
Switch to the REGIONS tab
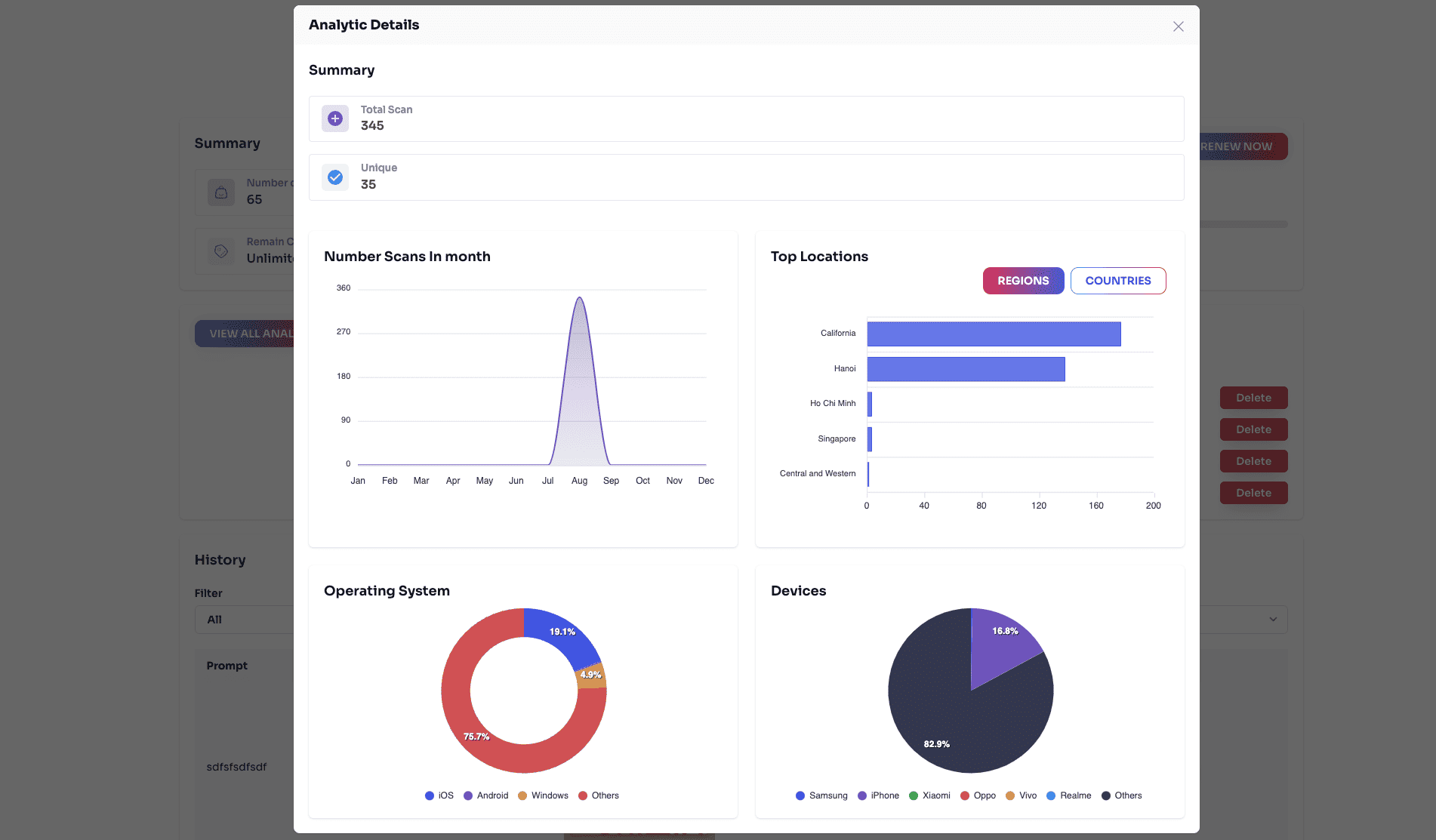[x=1023, y=281]
